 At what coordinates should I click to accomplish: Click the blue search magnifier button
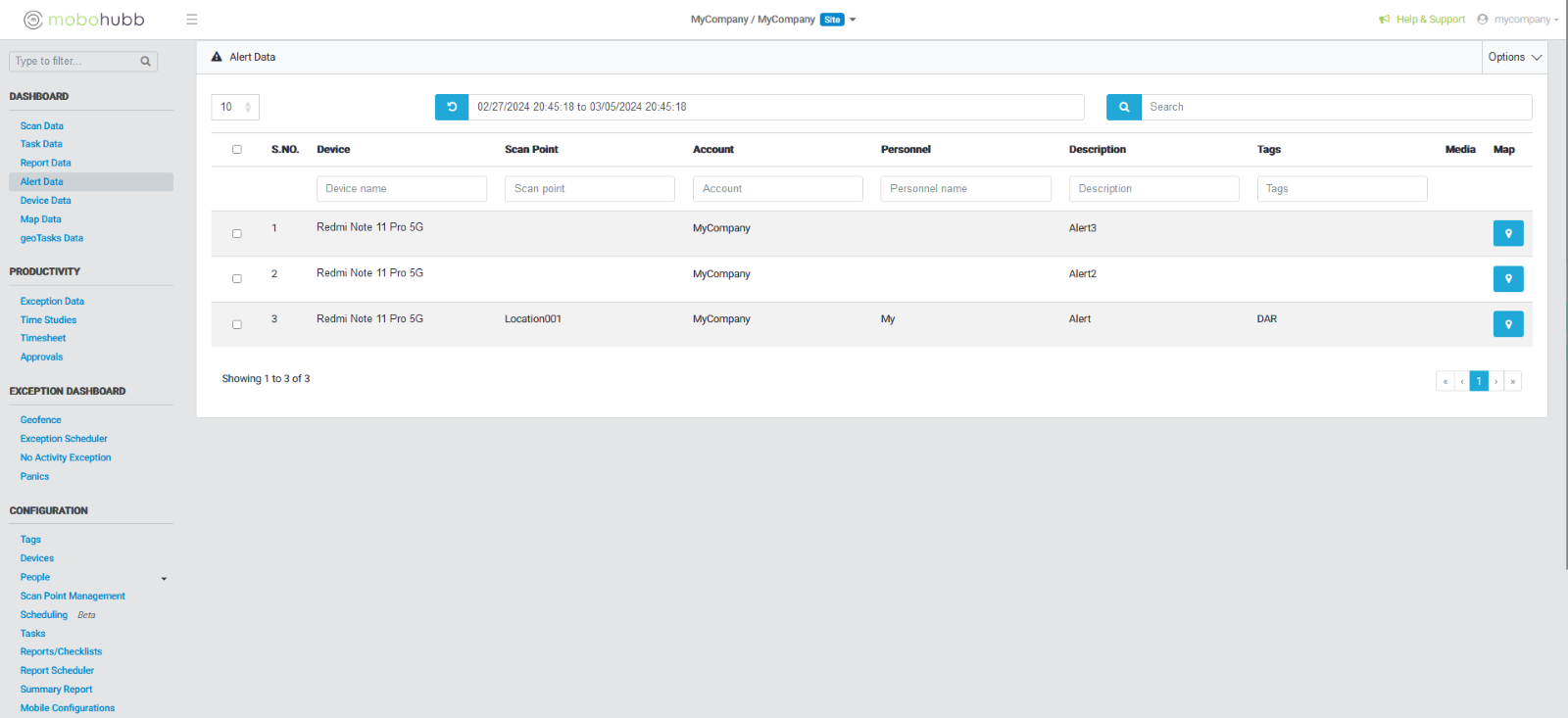click(x=1123, y=107)
